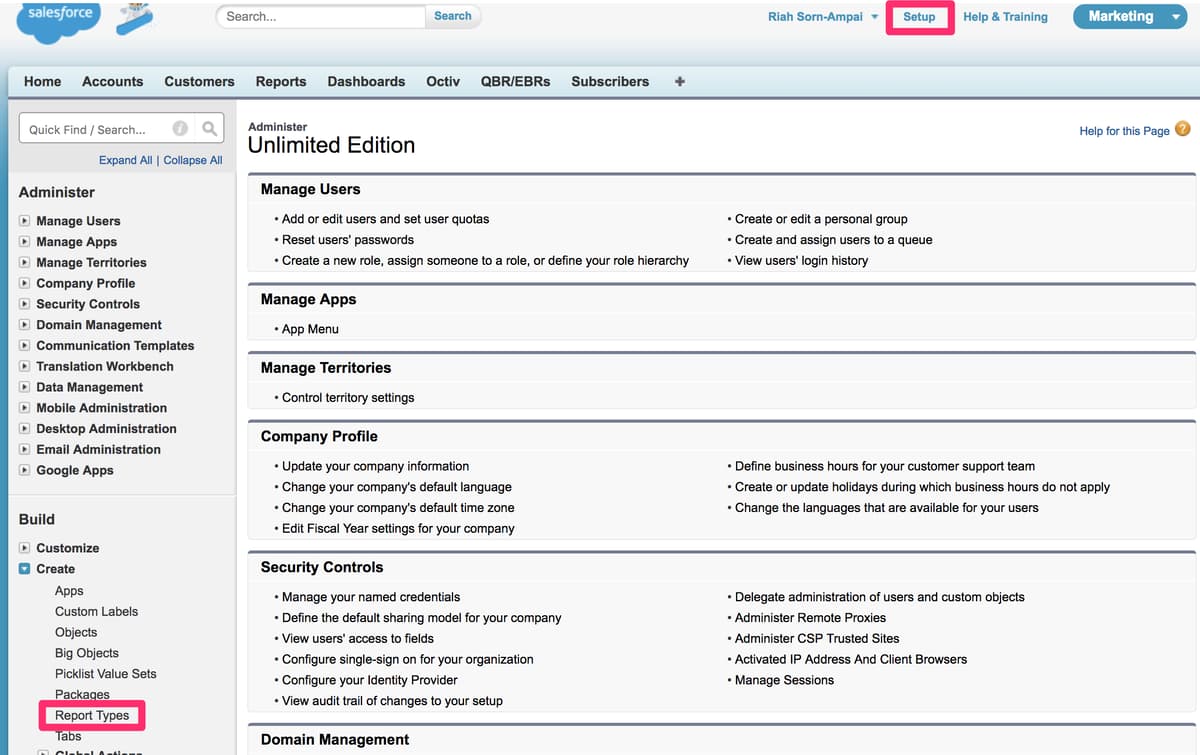Click the orange help icon near Help for this Page
Image resolution: width=1200 pixels, height=755 pixels.
pos(1182,130)
